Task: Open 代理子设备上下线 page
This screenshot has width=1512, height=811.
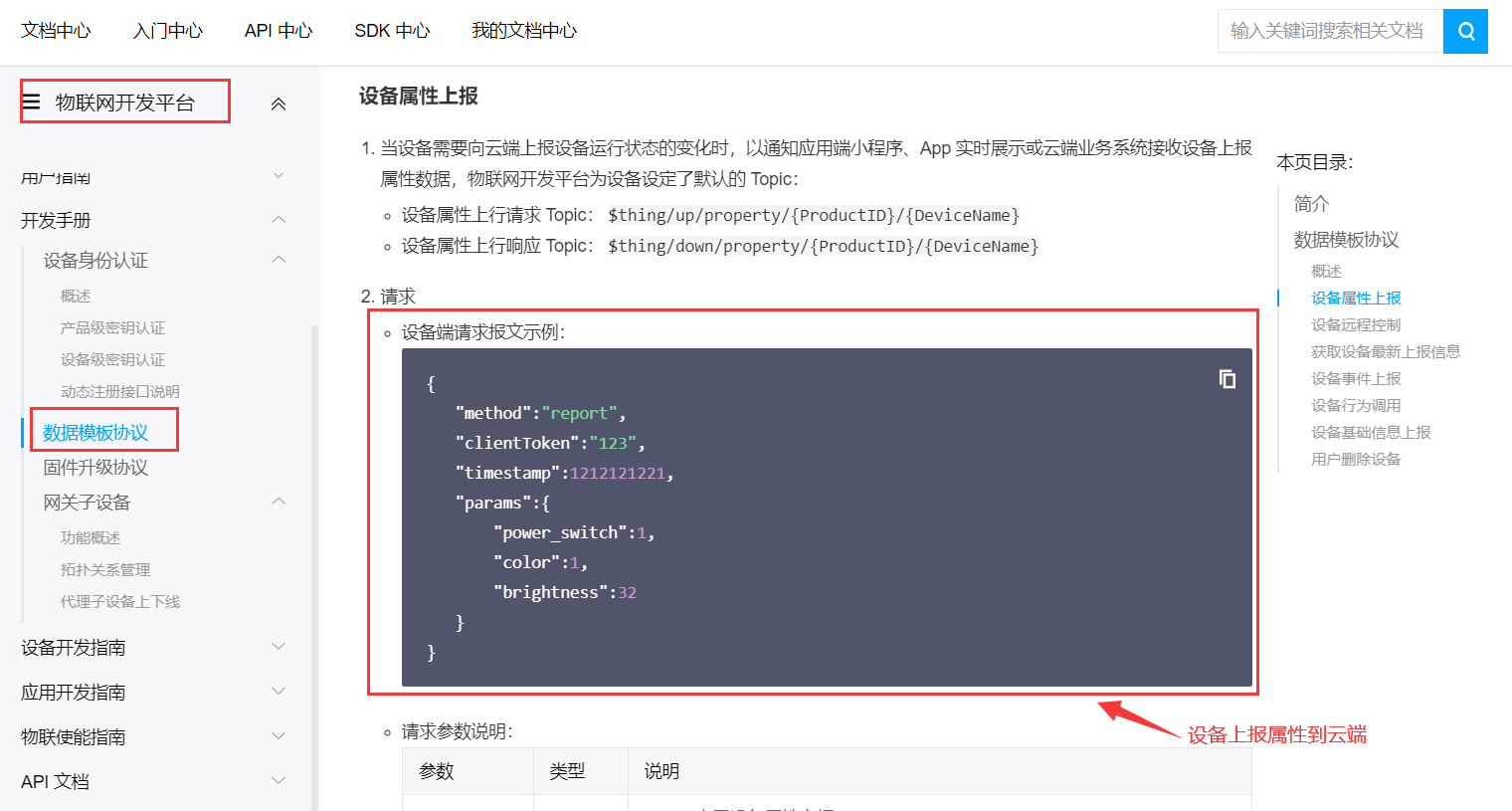Action: pos(120,601)
